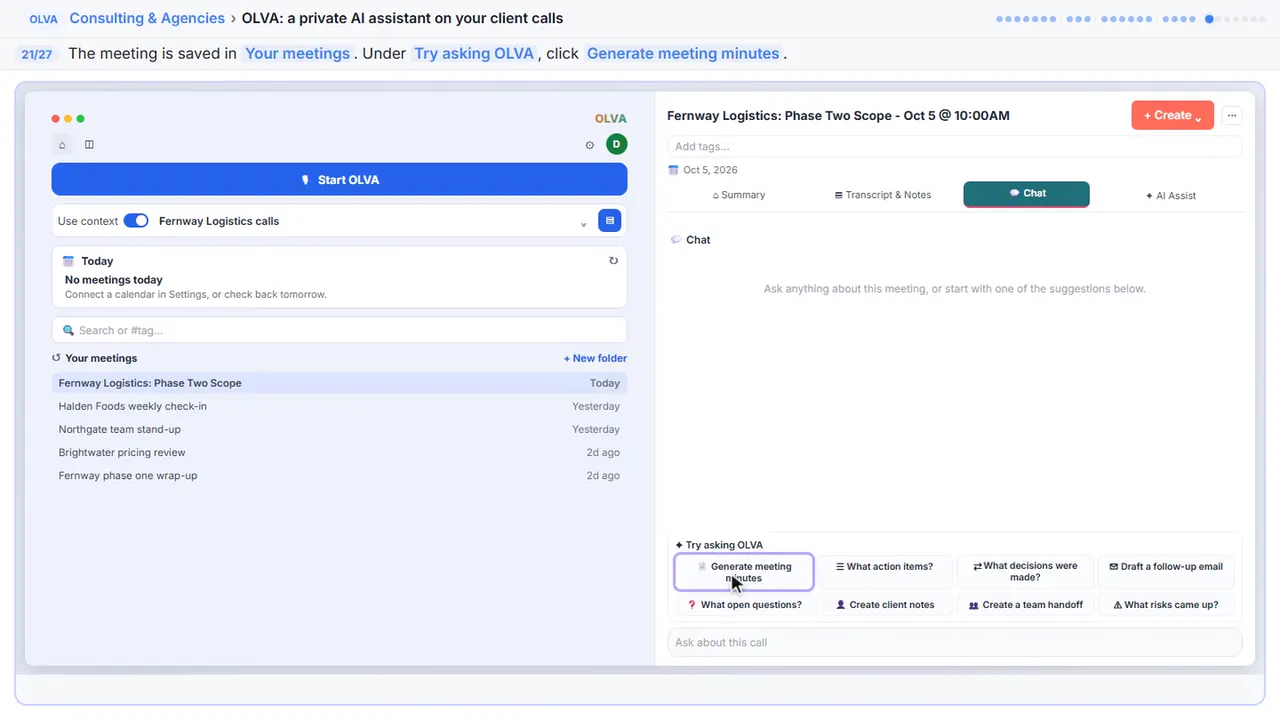The width and height of the screenshot is (1280, 720).
Task: Ask What decisions were made?
Action: (x=1025, y=571)
